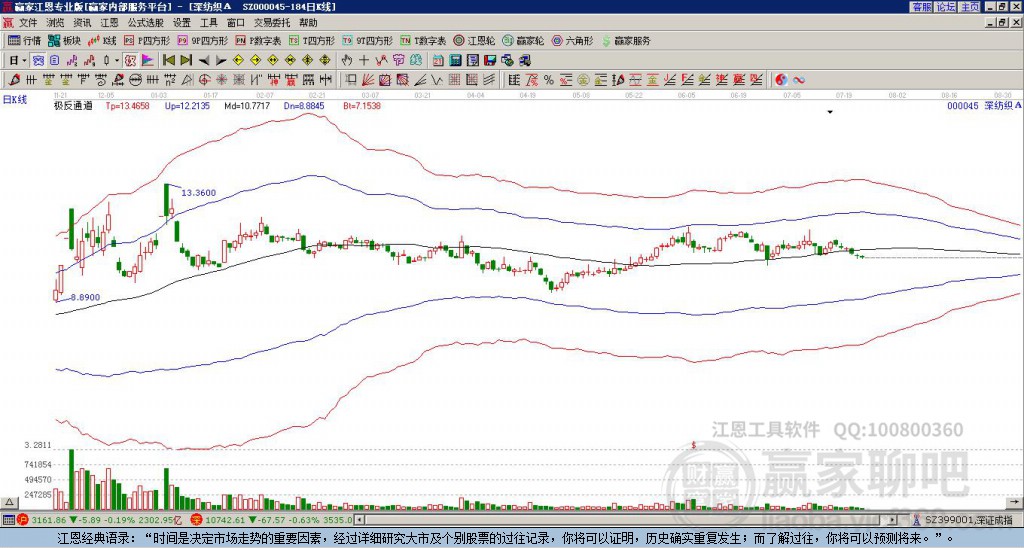
Task: Select the hand pan tool
Action: (346, 61)
